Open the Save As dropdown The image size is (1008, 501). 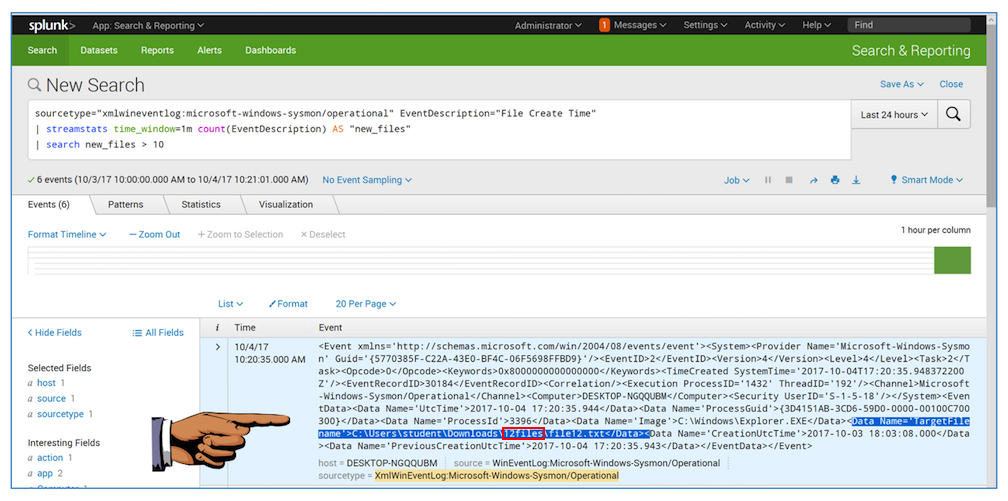pyautogui.click(x=901, y=84)
